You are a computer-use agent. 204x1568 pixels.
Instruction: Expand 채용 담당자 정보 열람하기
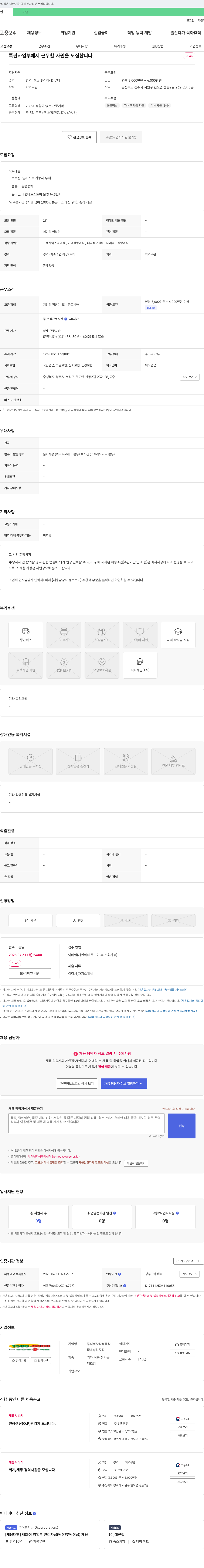click(124, 1084)
